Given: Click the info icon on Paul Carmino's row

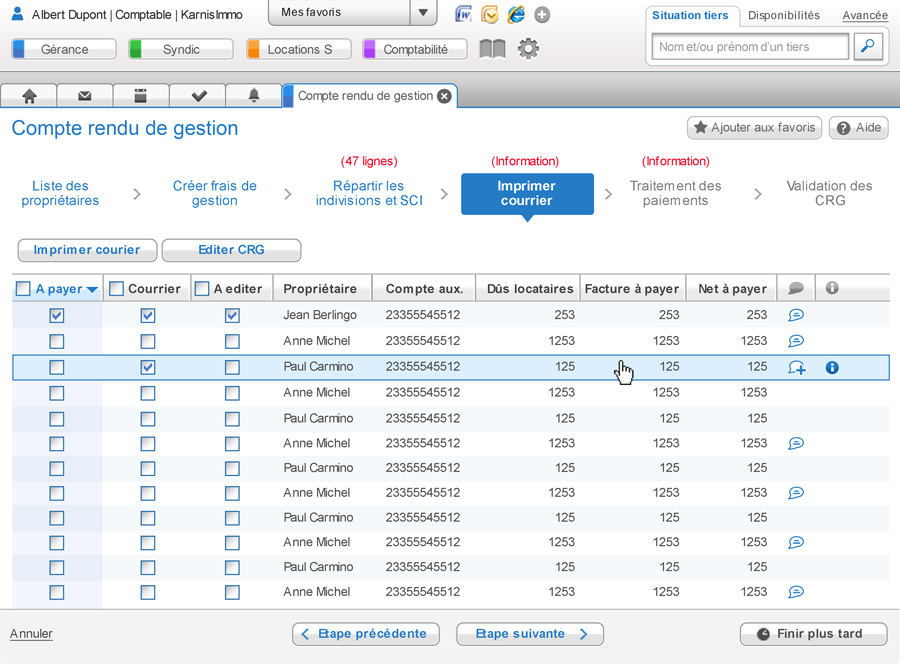Looking at the screenshot, I should click(831, 367).
